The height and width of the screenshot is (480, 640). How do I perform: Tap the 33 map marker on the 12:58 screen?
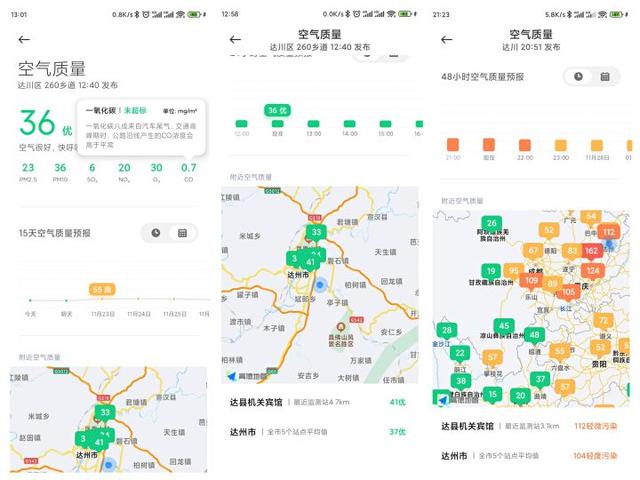coord(316,233)
